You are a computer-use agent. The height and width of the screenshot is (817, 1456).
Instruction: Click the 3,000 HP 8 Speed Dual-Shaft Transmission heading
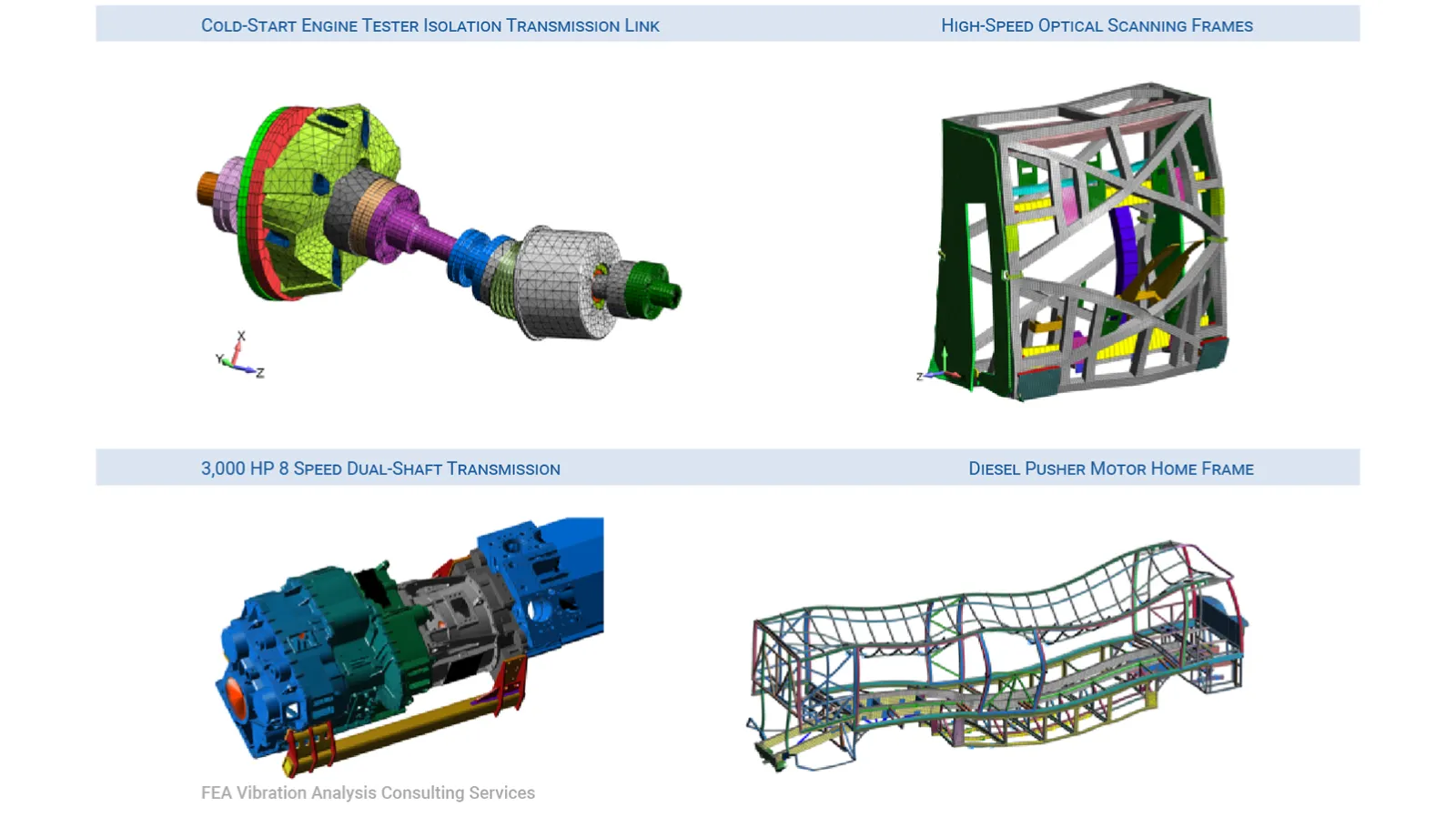coord(380,469)
